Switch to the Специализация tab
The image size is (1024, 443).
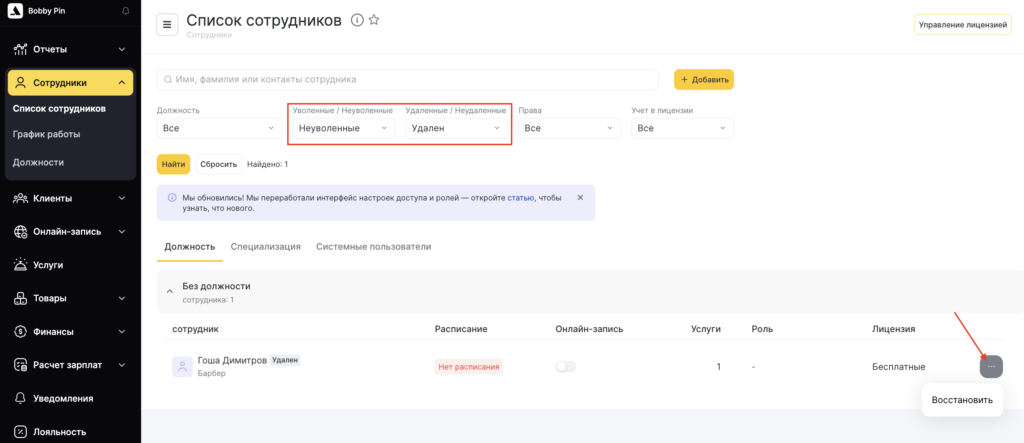coord(265,246)
